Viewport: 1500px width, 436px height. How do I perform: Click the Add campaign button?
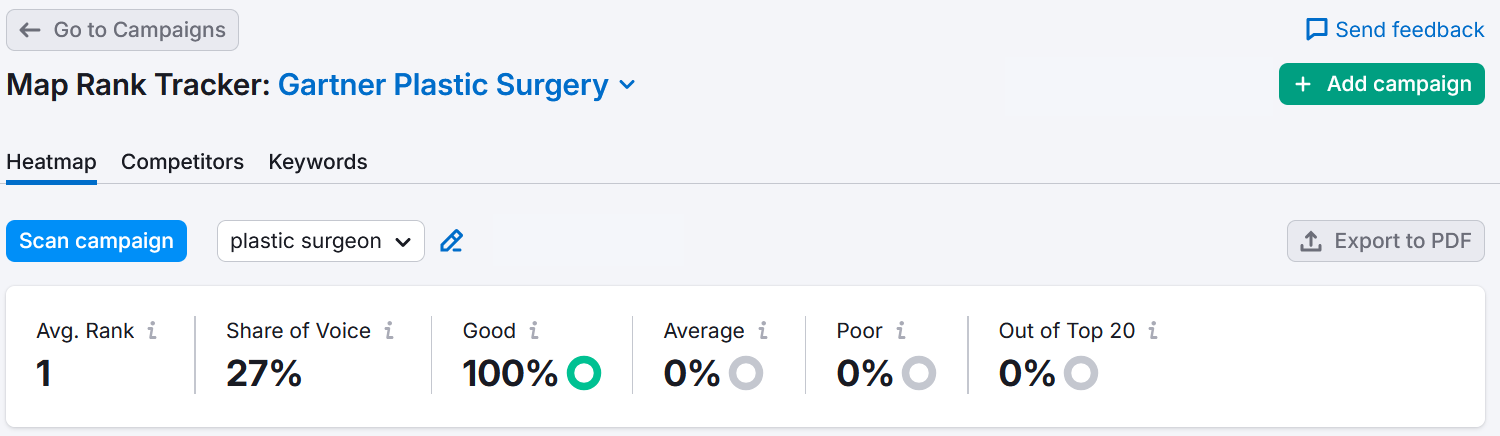click(1381, 85)
